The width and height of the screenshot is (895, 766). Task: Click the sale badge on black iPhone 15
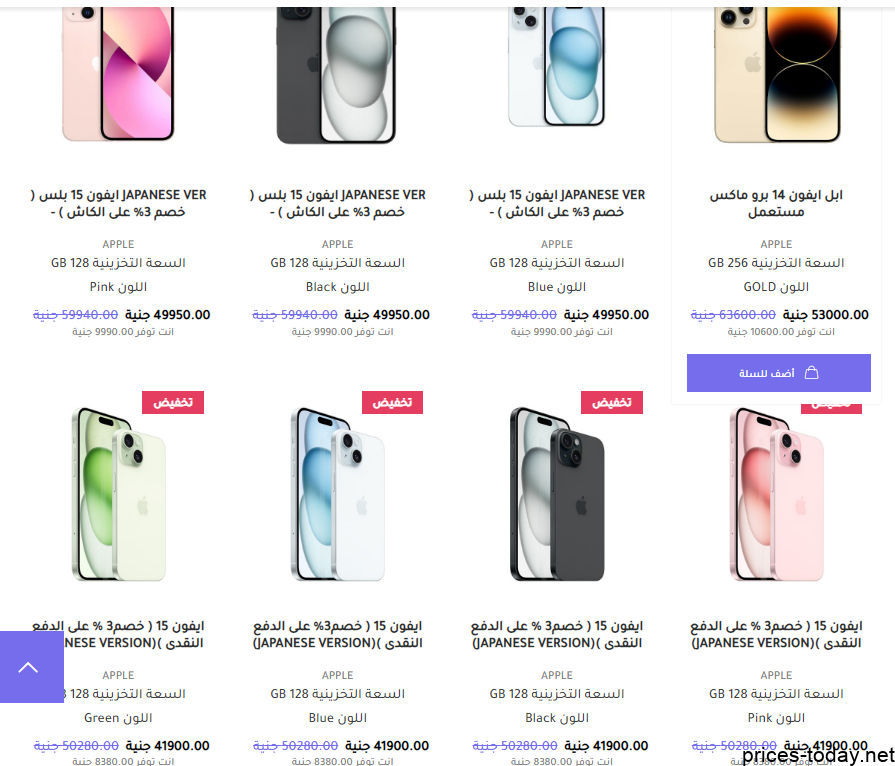(612, 402)
